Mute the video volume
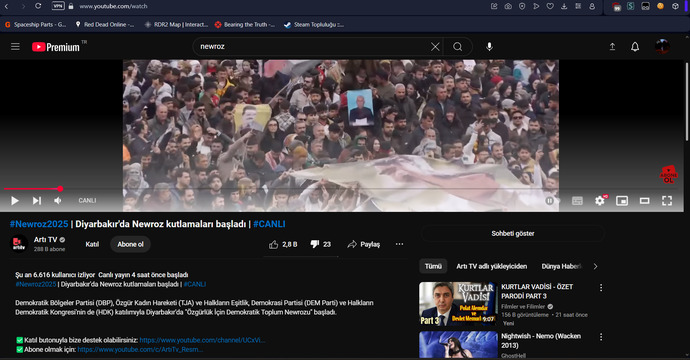 point(58,201)
